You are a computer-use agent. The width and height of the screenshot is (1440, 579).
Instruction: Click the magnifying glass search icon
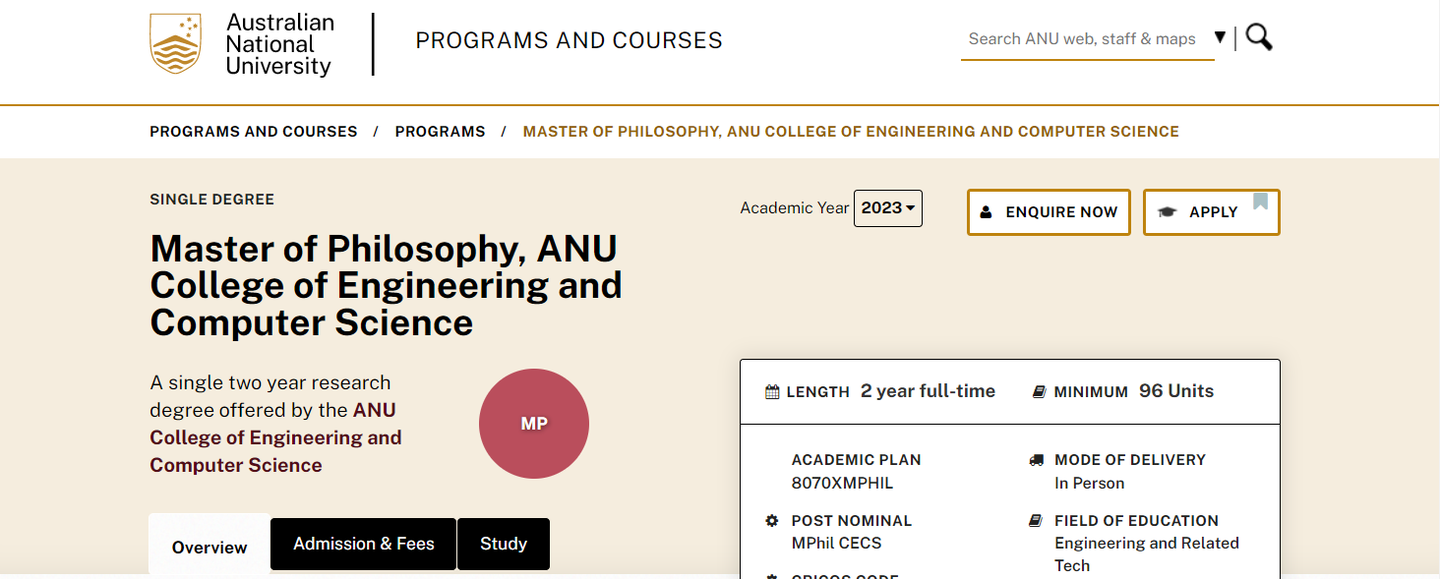(1259, 38)
